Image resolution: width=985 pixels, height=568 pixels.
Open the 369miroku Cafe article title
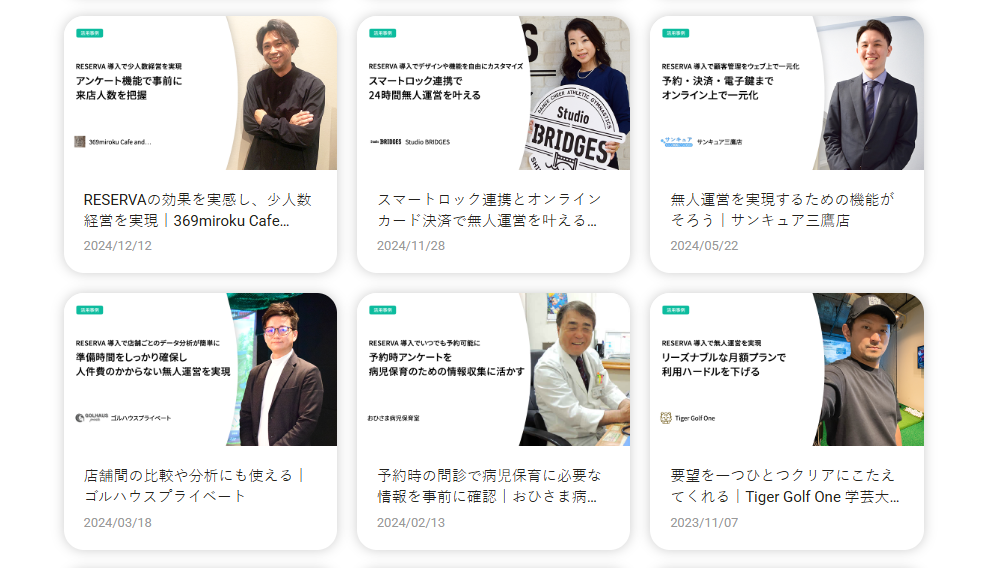(198, 210)
